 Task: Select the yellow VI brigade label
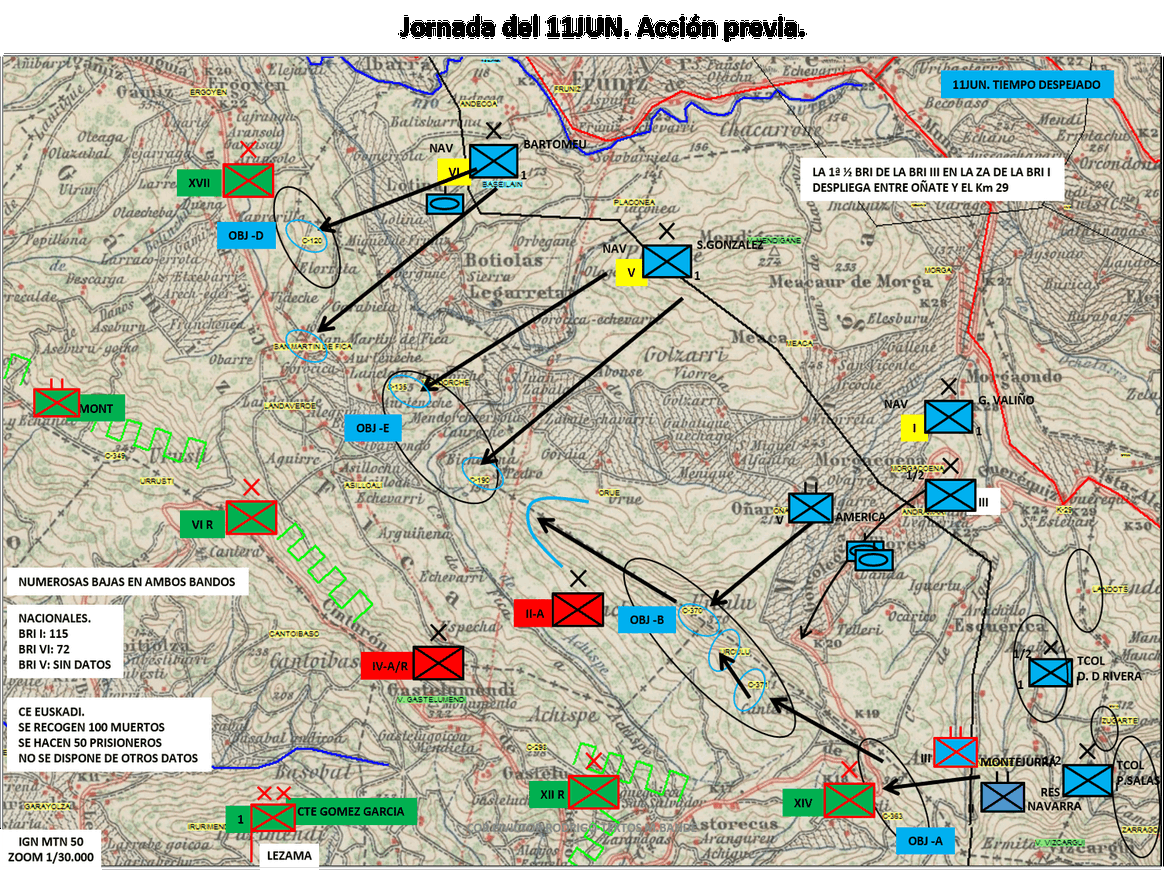coord(453,171)
